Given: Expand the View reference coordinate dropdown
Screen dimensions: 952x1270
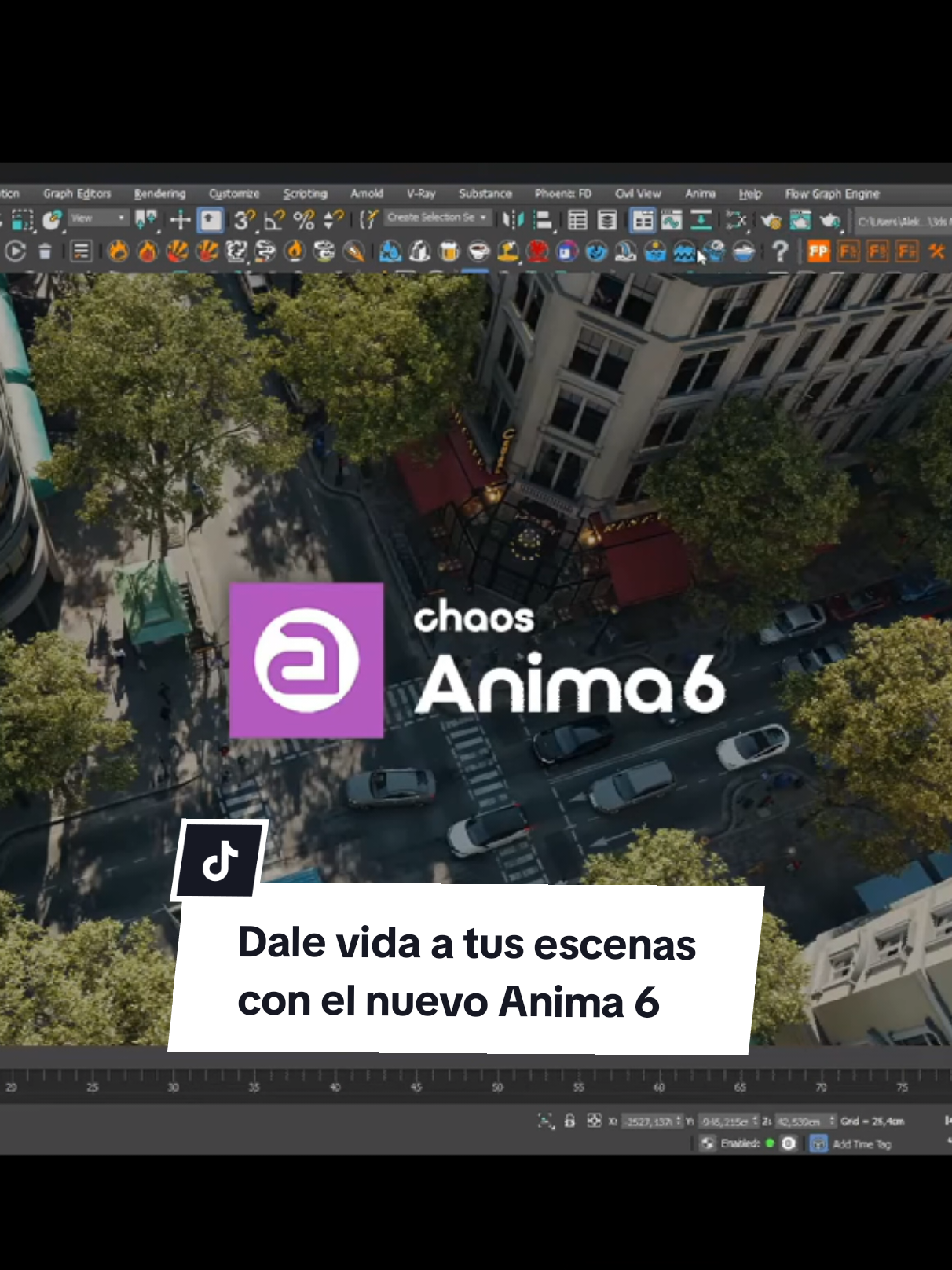Looking at the screenshot, I should [97, 218].
